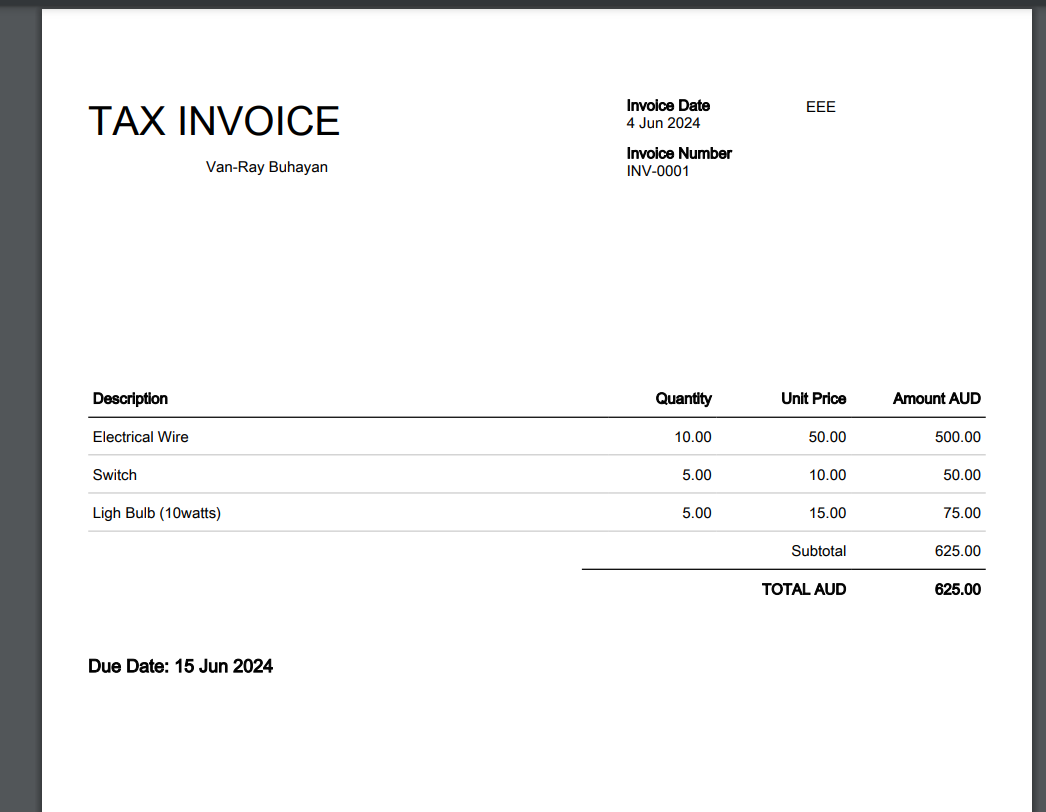Click Switch row quantity 5.00

(x=696, y=475)
